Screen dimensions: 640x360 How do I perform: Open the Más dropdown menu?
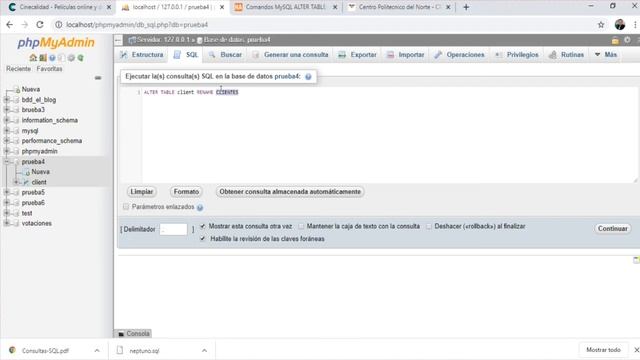606,55
